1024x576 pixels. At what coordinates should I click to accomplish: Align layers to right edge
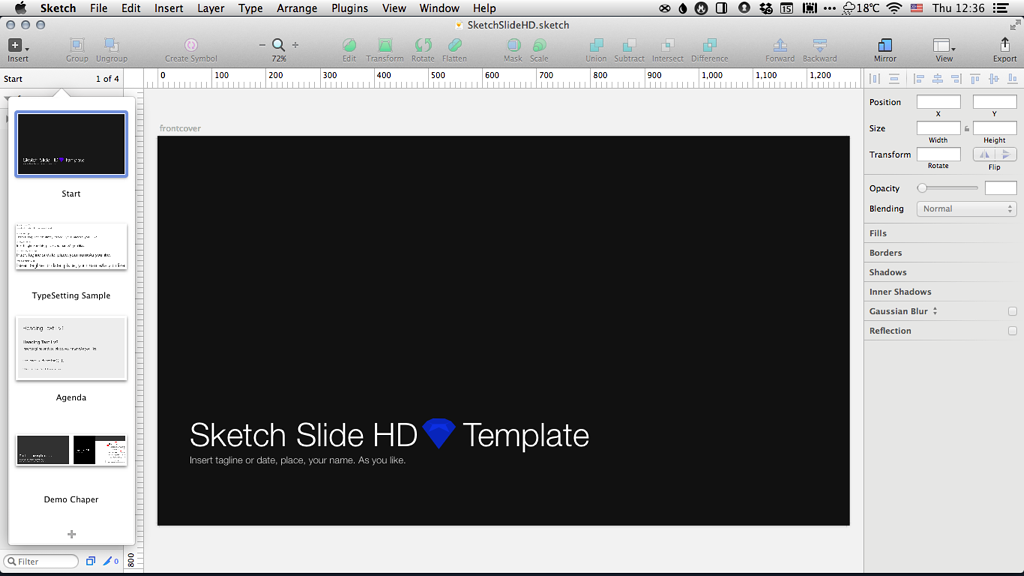tap(956, 79)
